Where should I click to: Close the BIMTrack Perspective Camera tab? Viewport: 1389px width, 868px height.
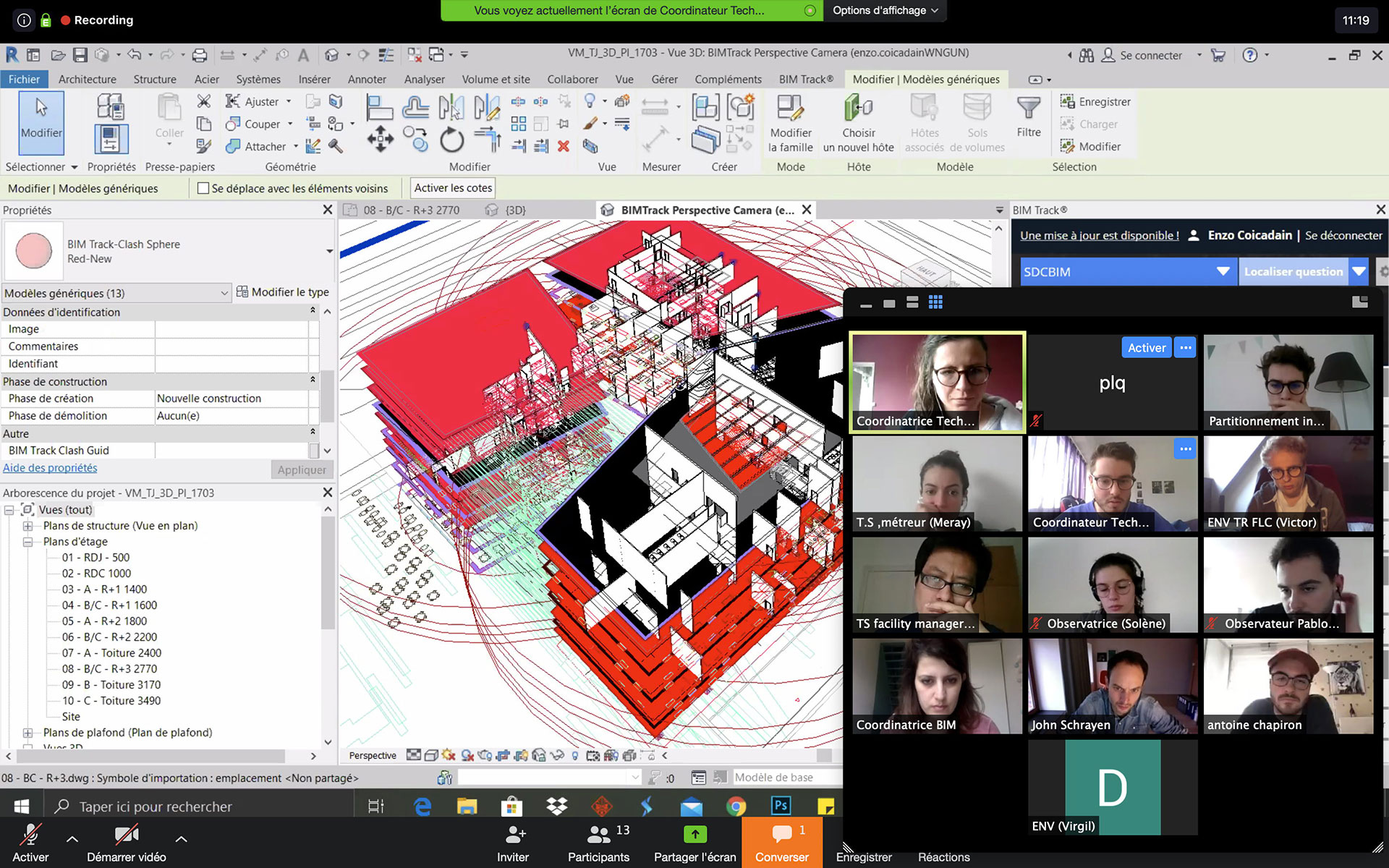tap(807, 210)
